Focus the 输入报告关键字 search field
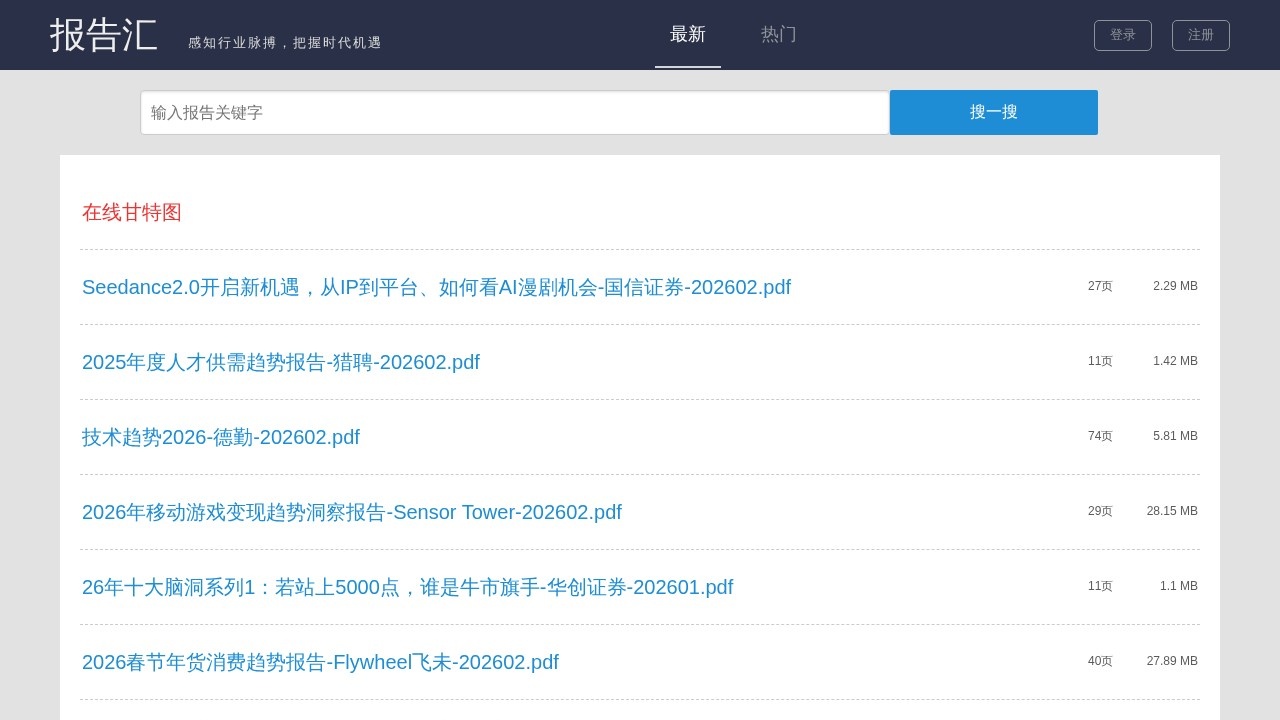Image resolution: width=1280 pixels, height=720 pixels. click(x=514, y=113)
